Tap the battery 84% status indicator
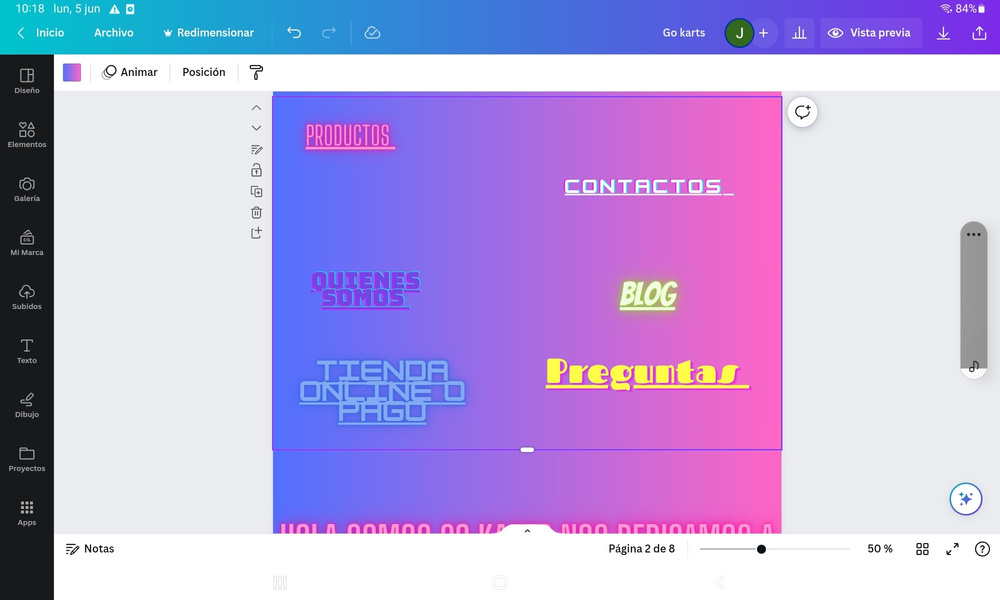 pos(970,8)
